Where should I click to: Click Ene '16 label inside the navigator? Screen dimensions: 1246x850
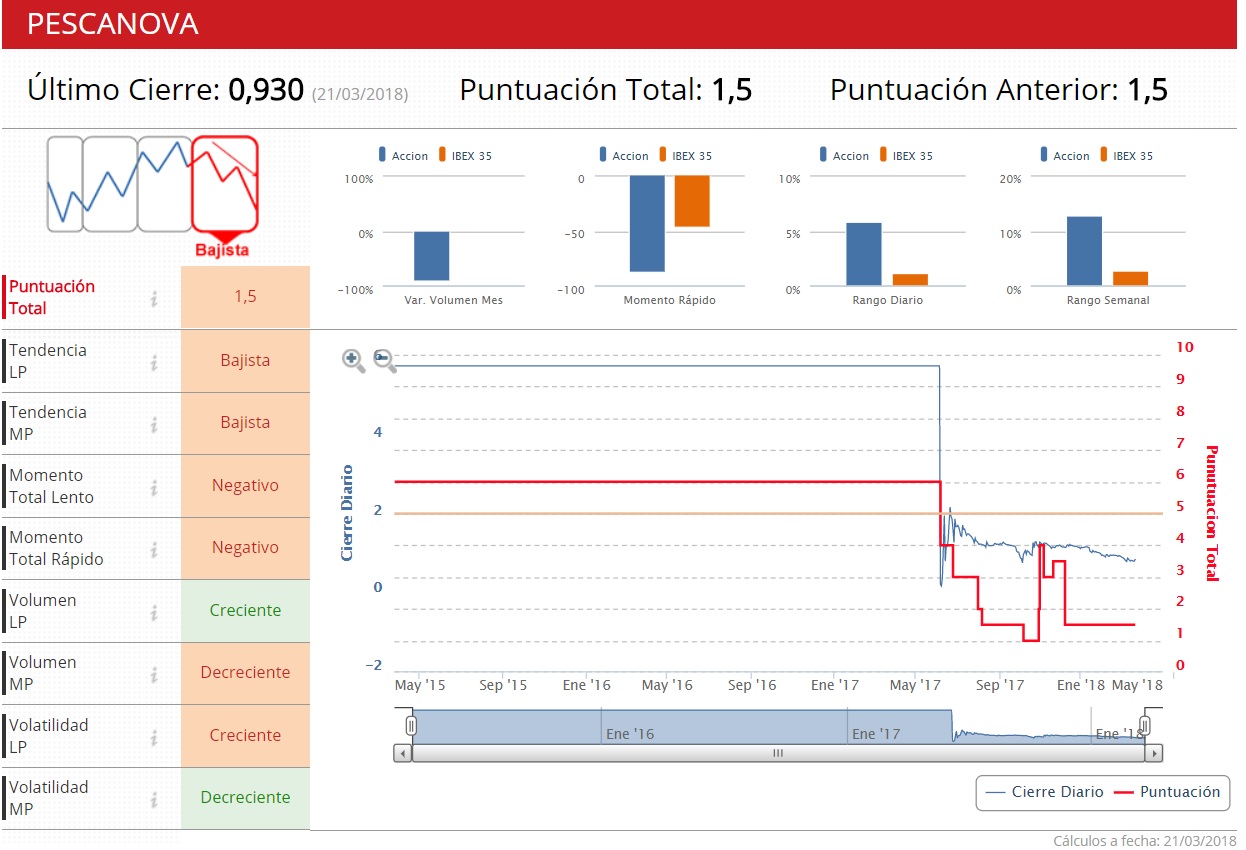[630, 734]
